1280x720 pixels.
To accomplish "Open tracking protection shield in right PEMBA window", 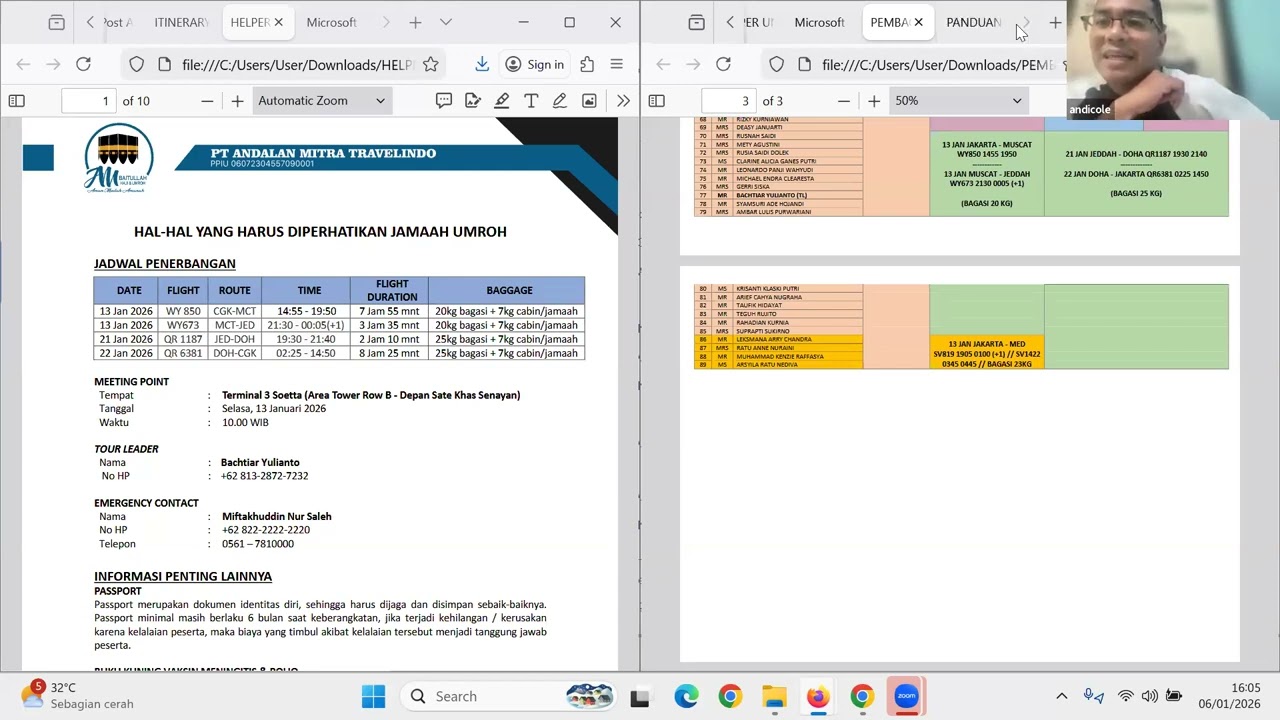I will (x=777, y=64).
